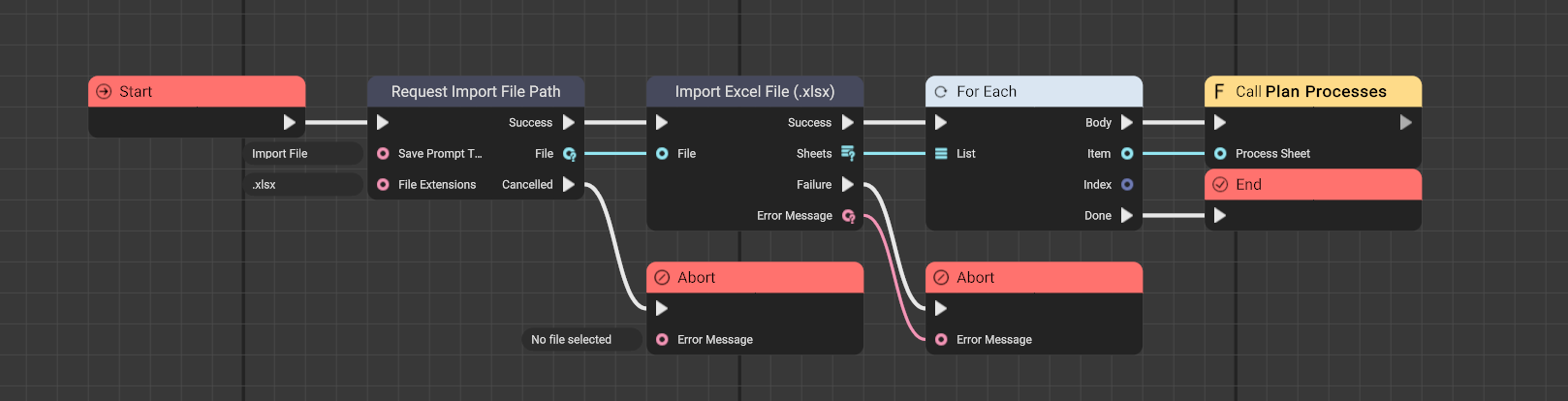Image resolution: width=1568 pixels, height=401 pixels.
Task: Click the function icon on Call Plan Processes
Action: pos(1219,92)
